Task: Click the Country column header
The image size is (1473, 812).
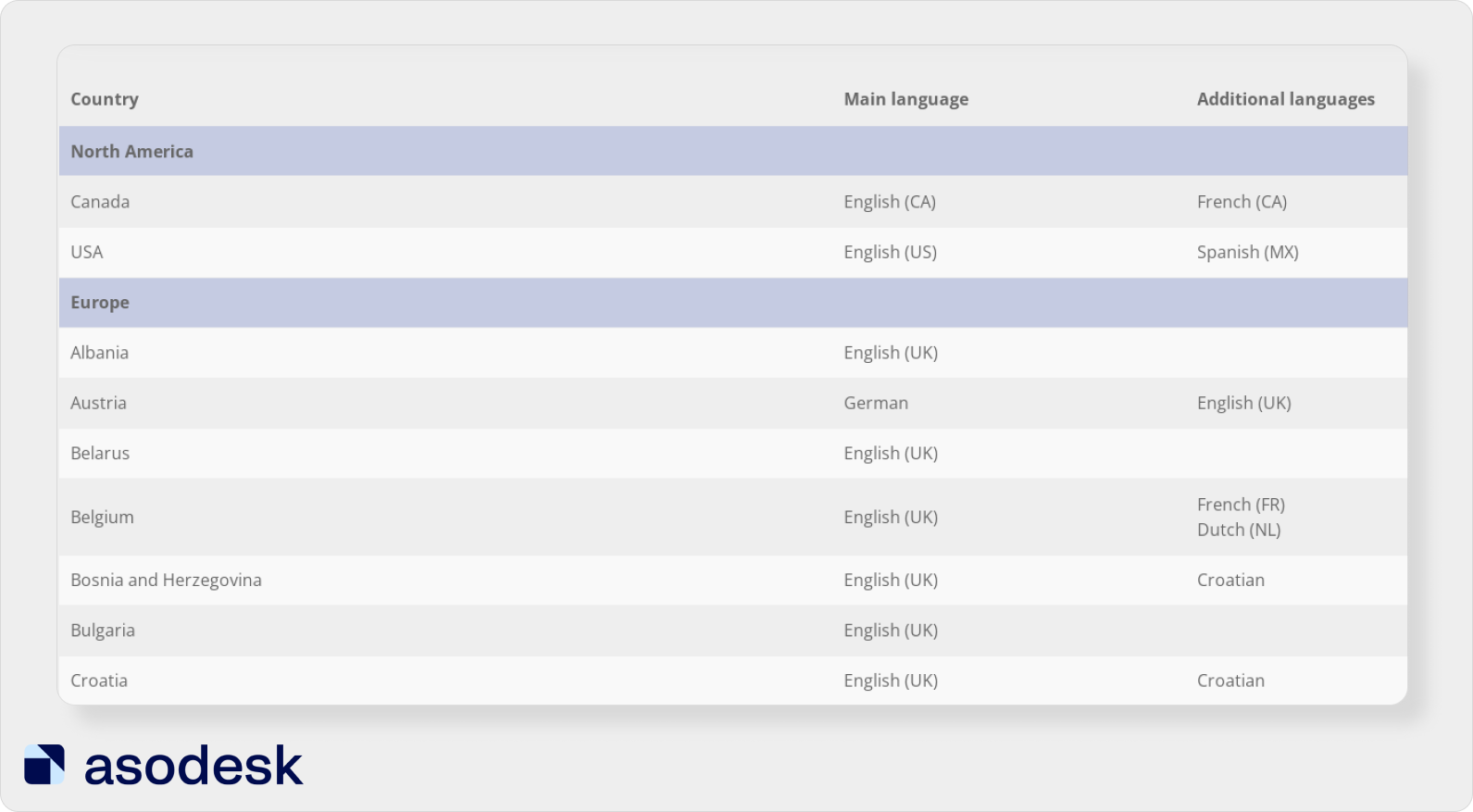Action: click(x=105, y=99)
